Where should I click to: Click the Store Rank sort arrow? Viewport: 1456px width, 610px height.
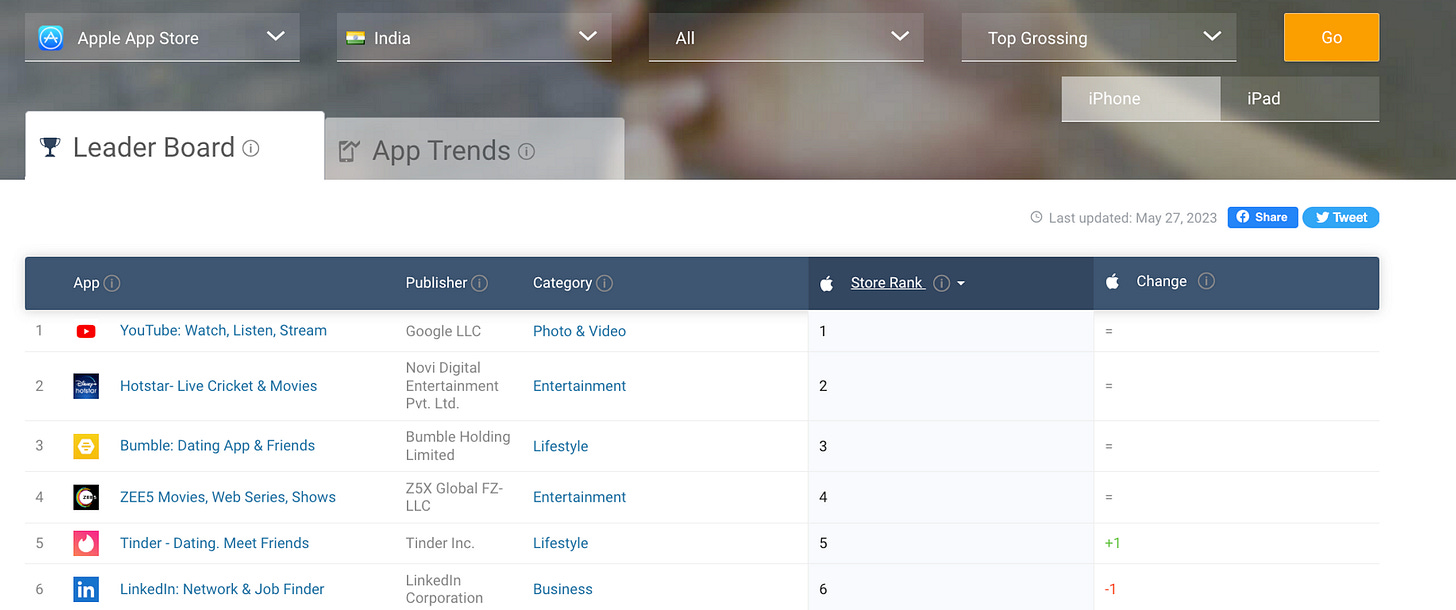961,284
